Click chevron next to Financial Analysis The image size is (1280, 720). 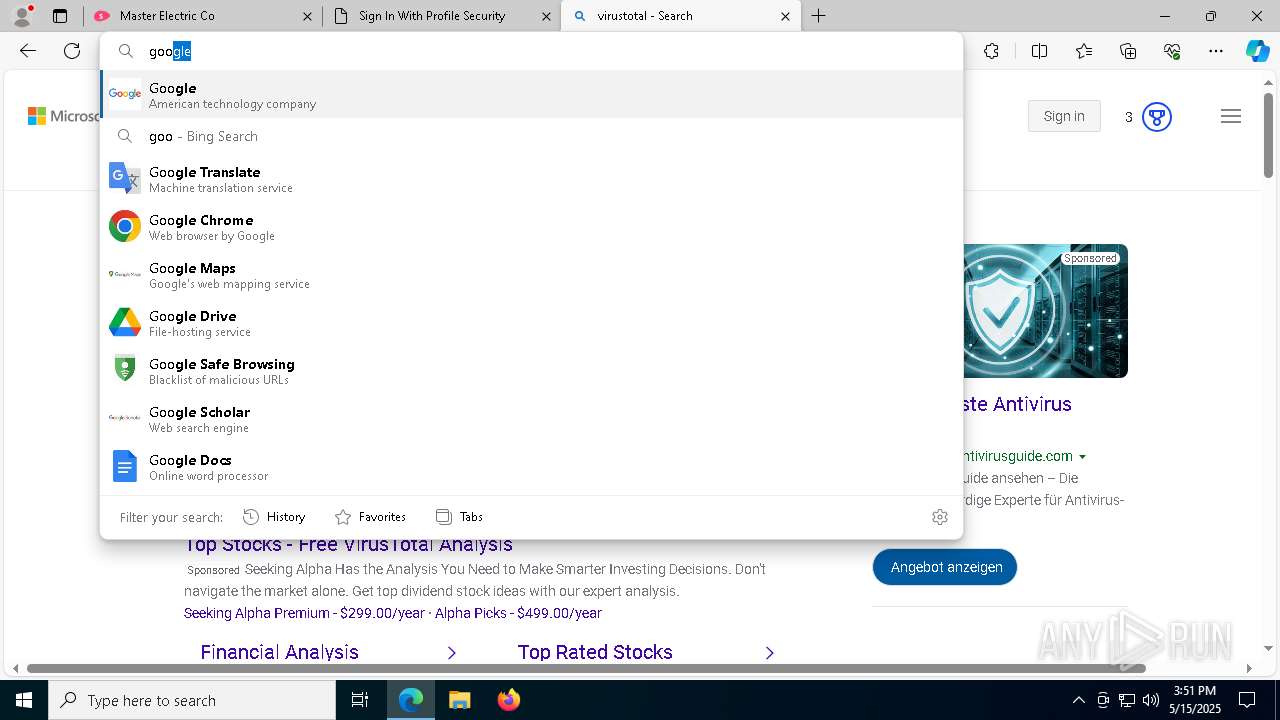[x=452, y=652]
